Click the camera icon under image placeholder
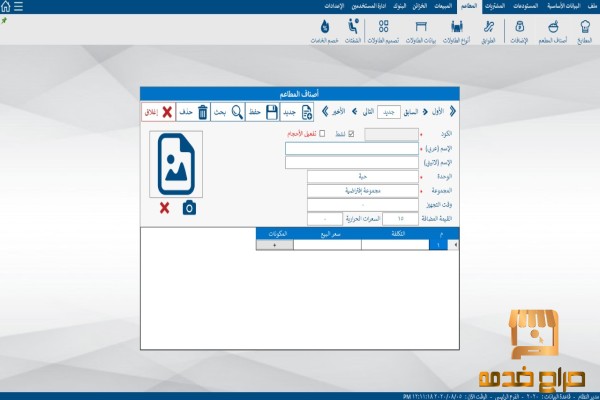The width and height of the screenshot is (600, 400). pyautogui.click(x=190, y=208)
